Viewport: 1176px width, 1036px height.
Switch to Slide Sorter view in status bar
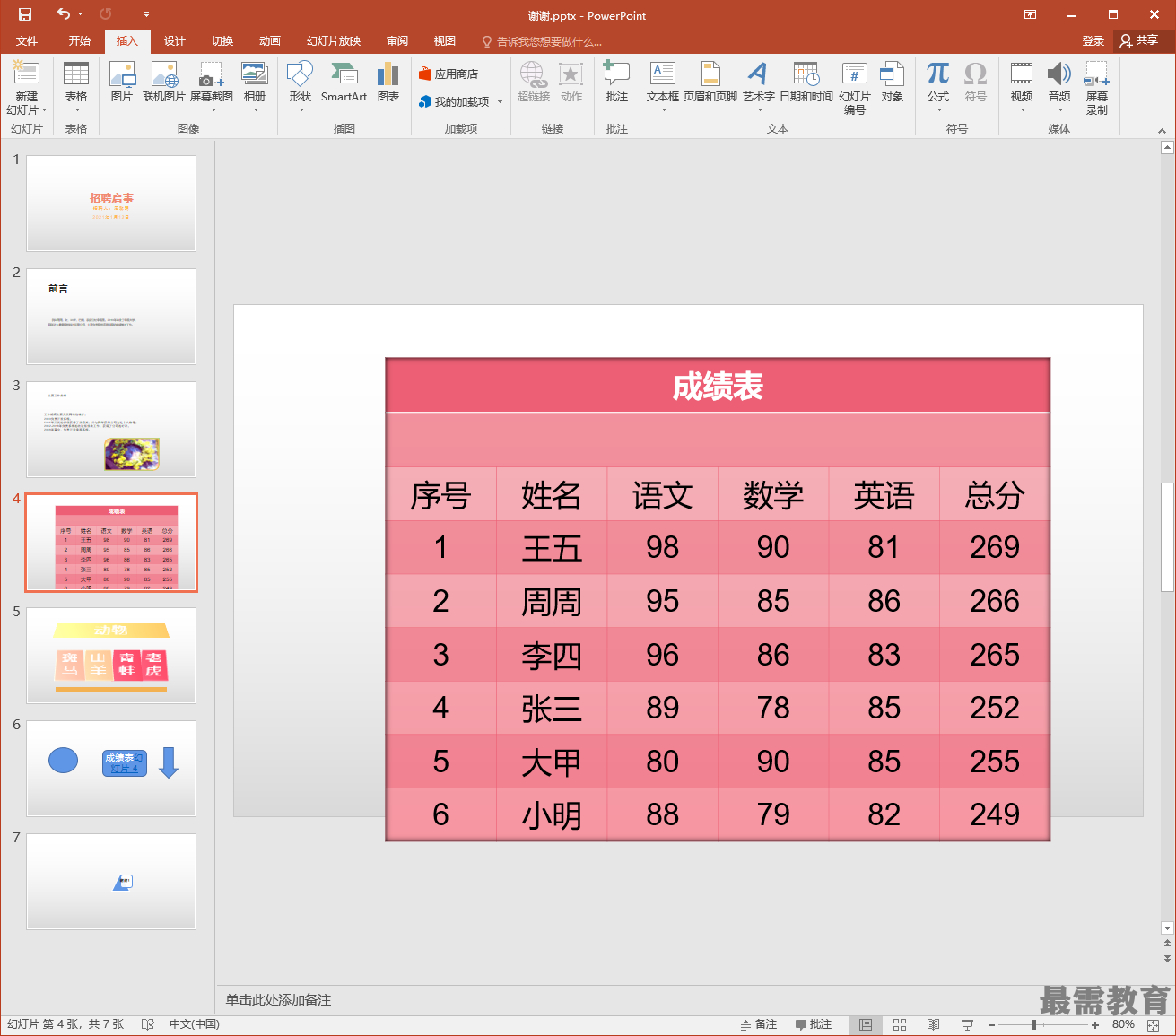coord(900,1024)
